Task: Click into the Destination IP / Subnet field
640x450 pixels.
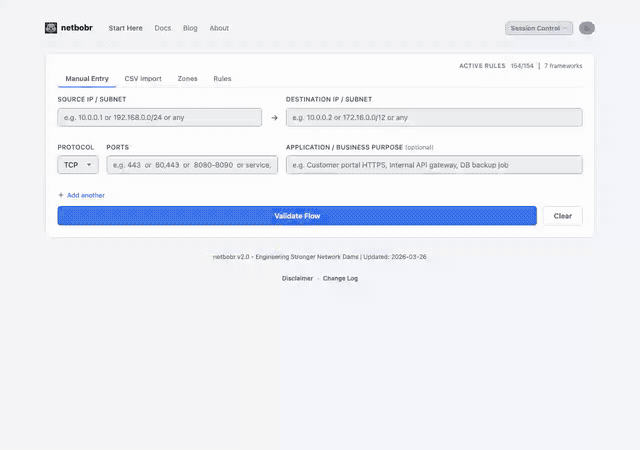Action: pyautogui.click(x=434, y=118)
